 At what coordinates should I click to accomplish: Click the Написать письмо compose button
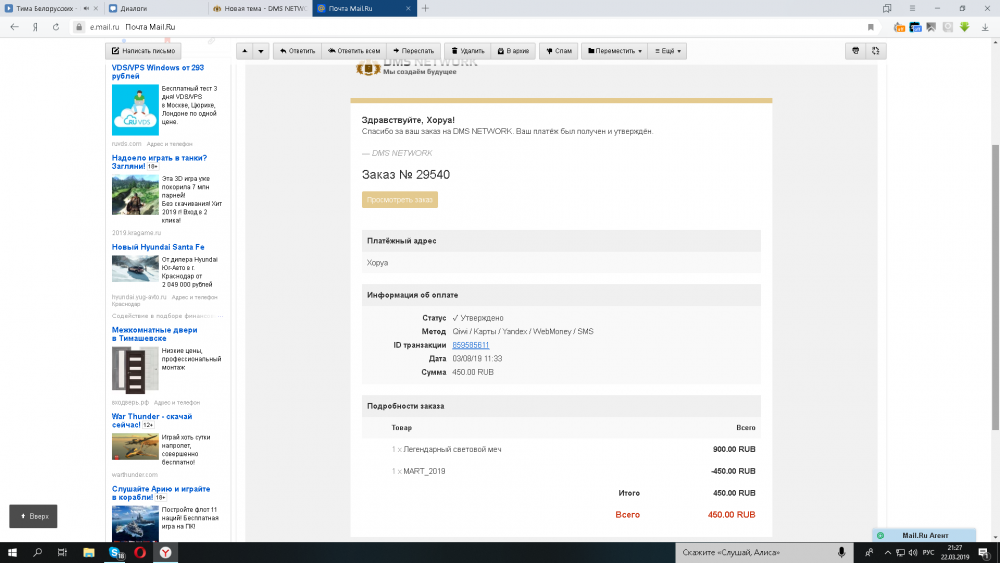[x=145, y=50]
